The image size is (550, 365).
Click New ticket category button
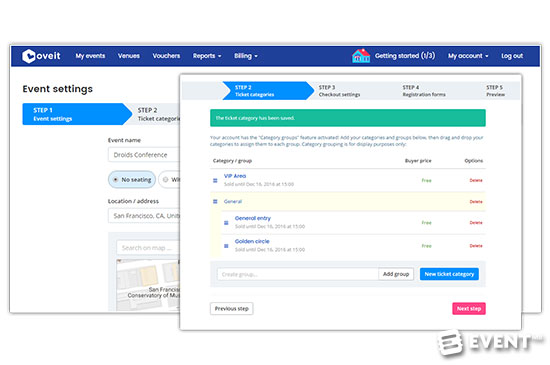pyautogui.click(x=449, y=274)
